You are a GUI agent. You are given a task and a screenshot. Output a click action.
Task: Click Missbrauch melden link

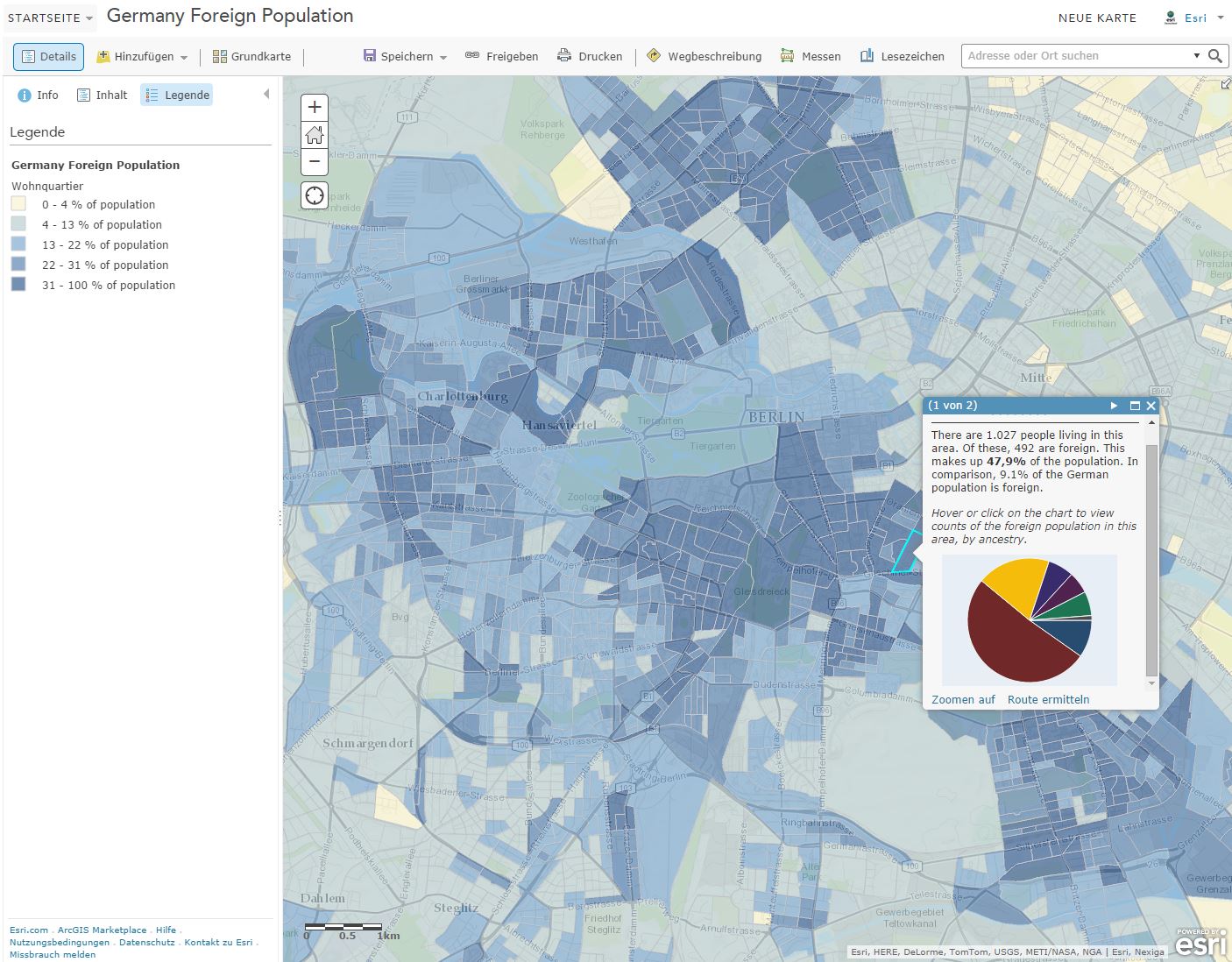(53, 955)
